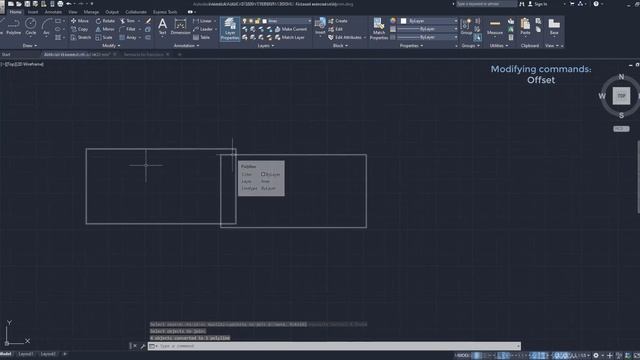Click Make Current layer button
This screenshot has width=640, height=360.
[x=291, y=29]
